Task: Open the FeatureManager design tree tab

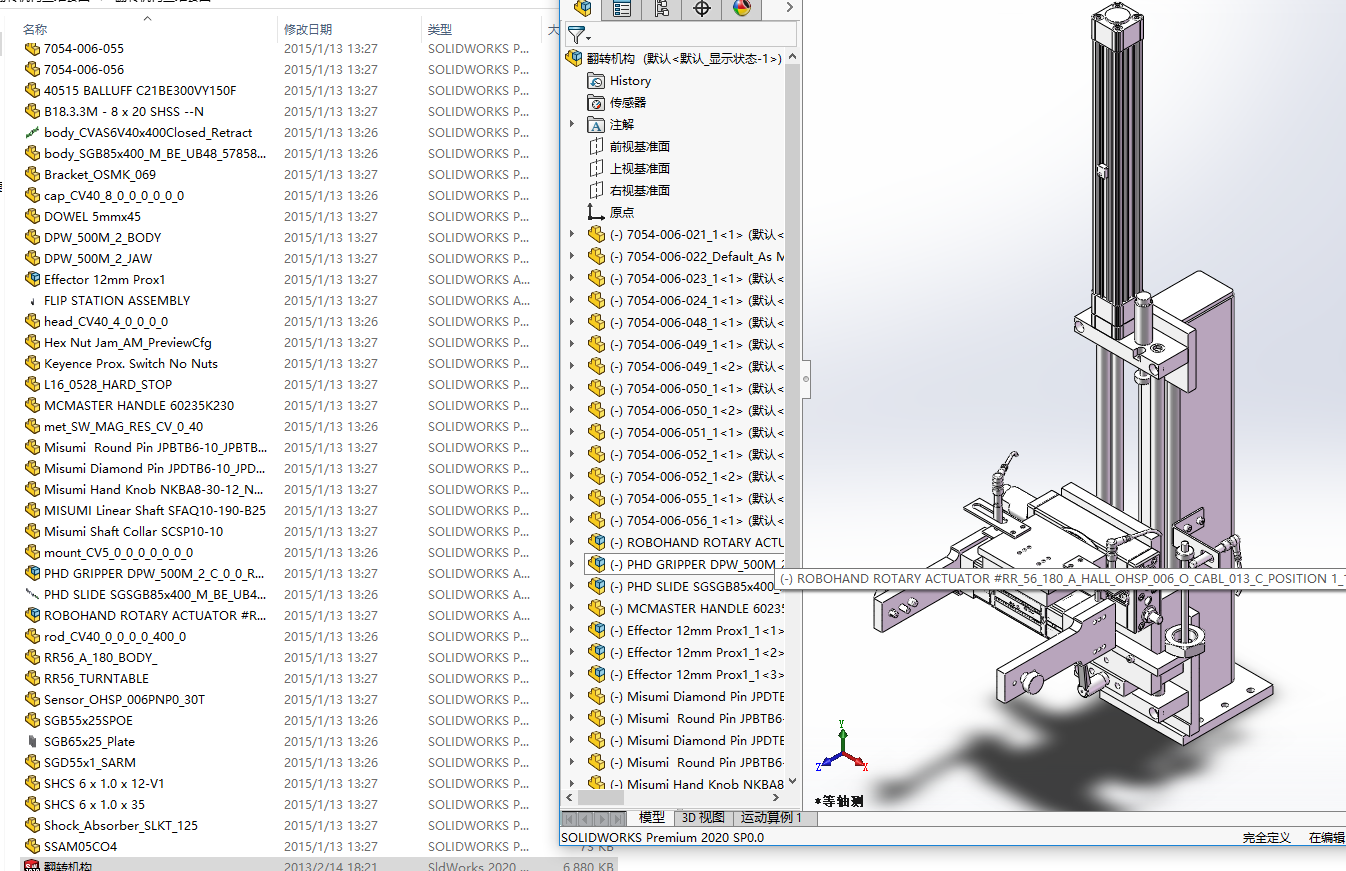Action: click(x=583, y=9)
